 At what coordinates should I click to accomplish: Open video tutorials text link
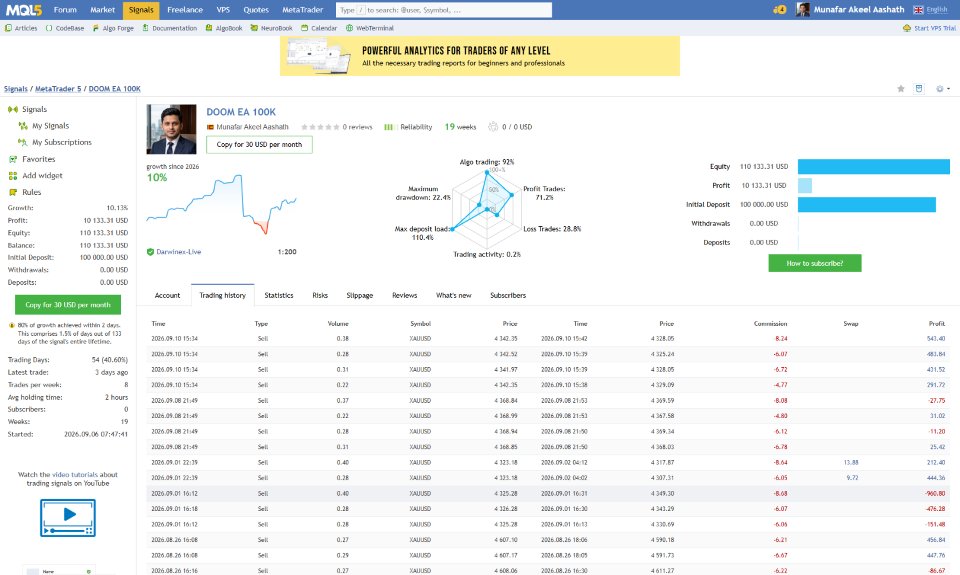75,475
